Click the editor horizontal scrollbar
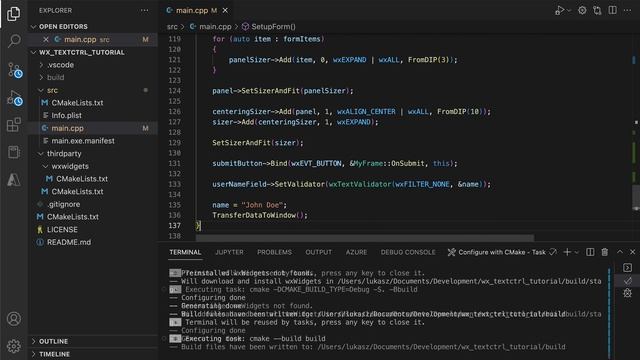This screenshot has height=360, width=640. coord(364,238)
